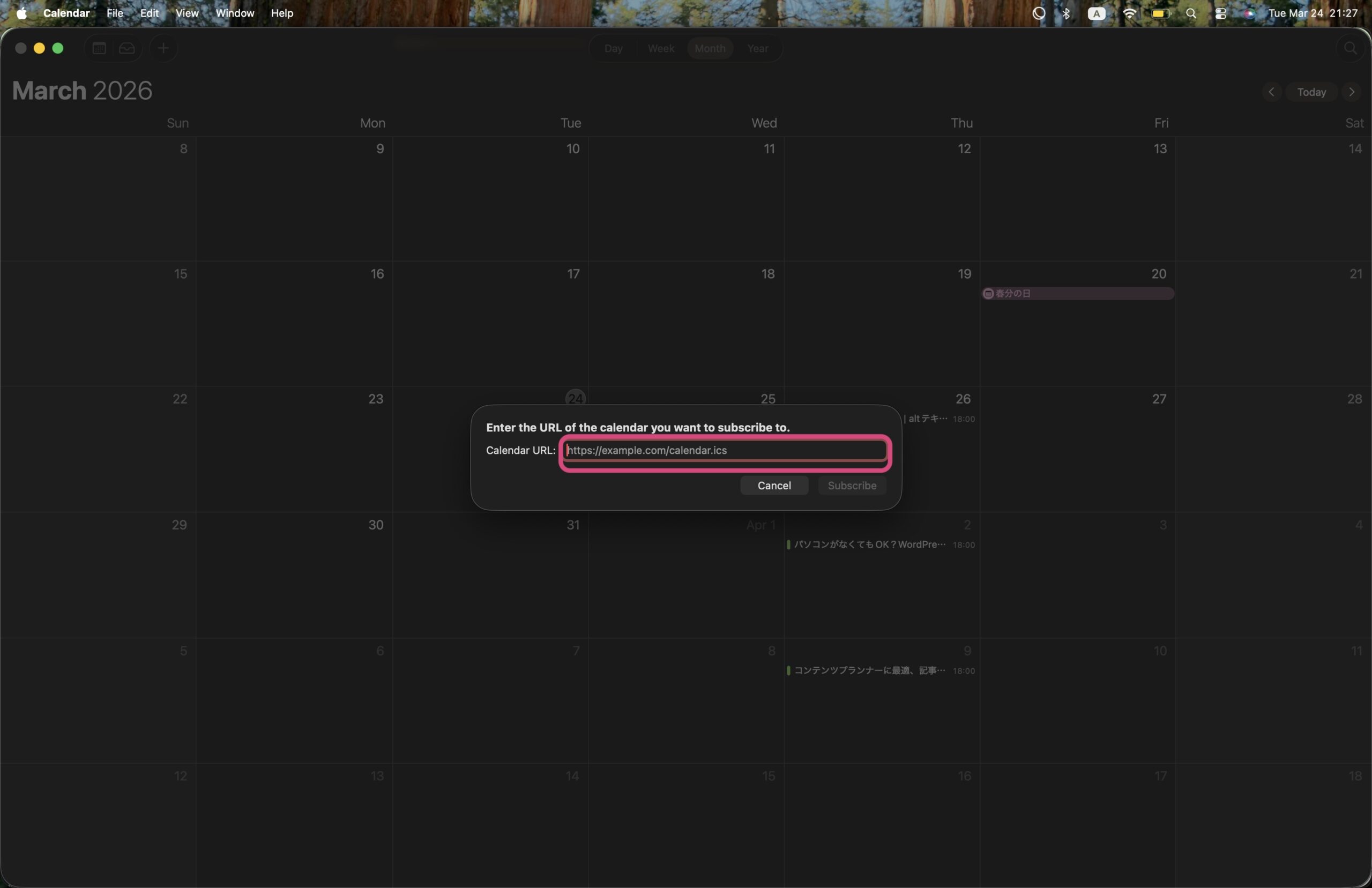
Task: Go to next month chevron
Action: pyautogui.click(x=1351, y=92)
